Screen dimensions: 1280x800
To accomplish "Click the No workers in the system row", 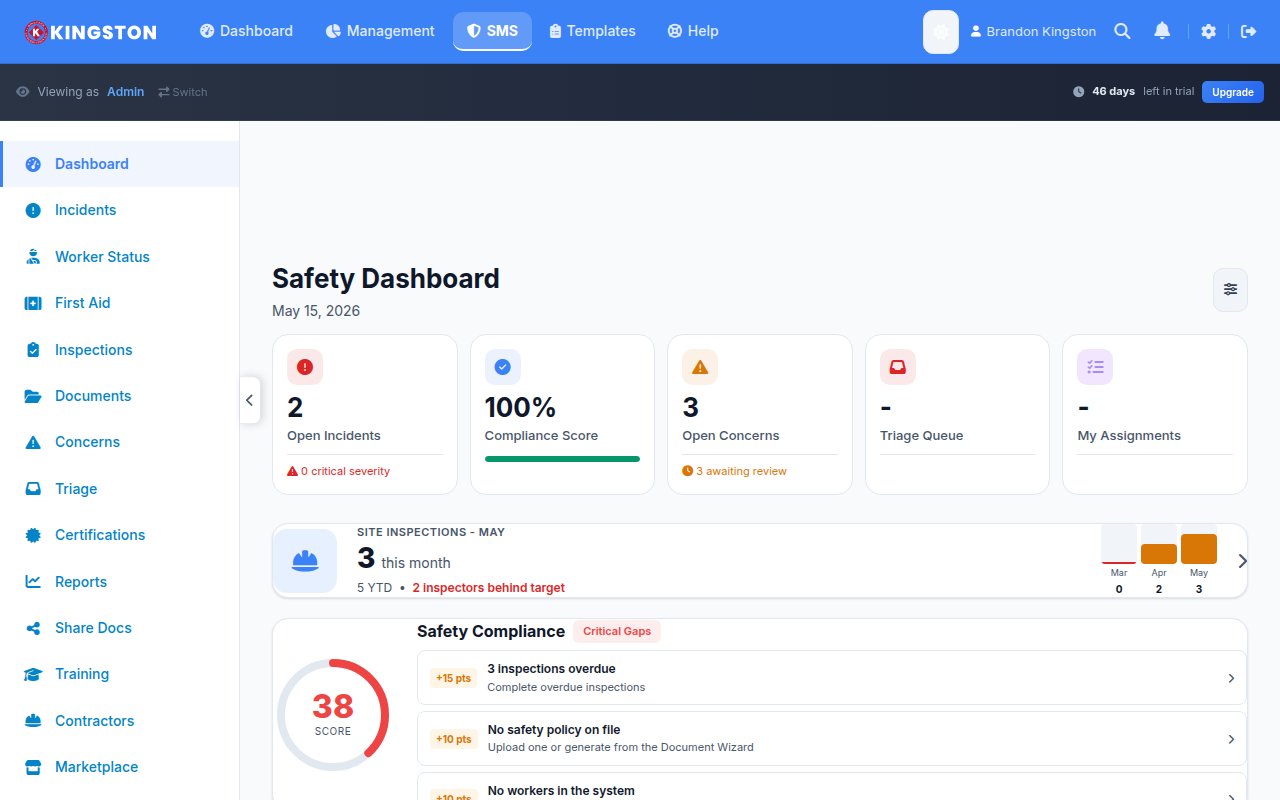I will pyautogui.click(x=832, y=787).
